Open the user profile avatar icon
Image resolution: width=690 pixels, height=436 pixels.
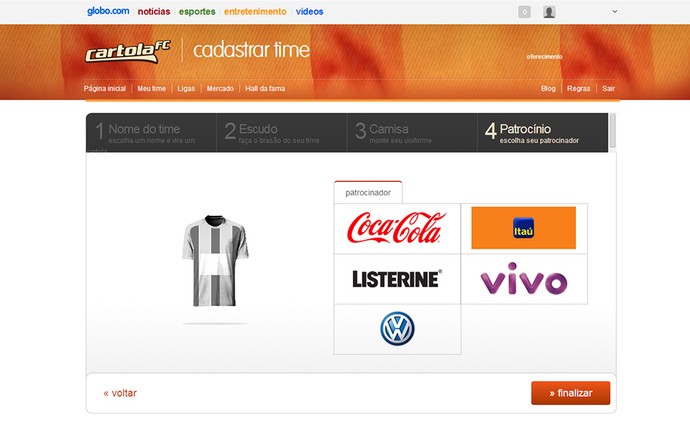click(549, 12)
